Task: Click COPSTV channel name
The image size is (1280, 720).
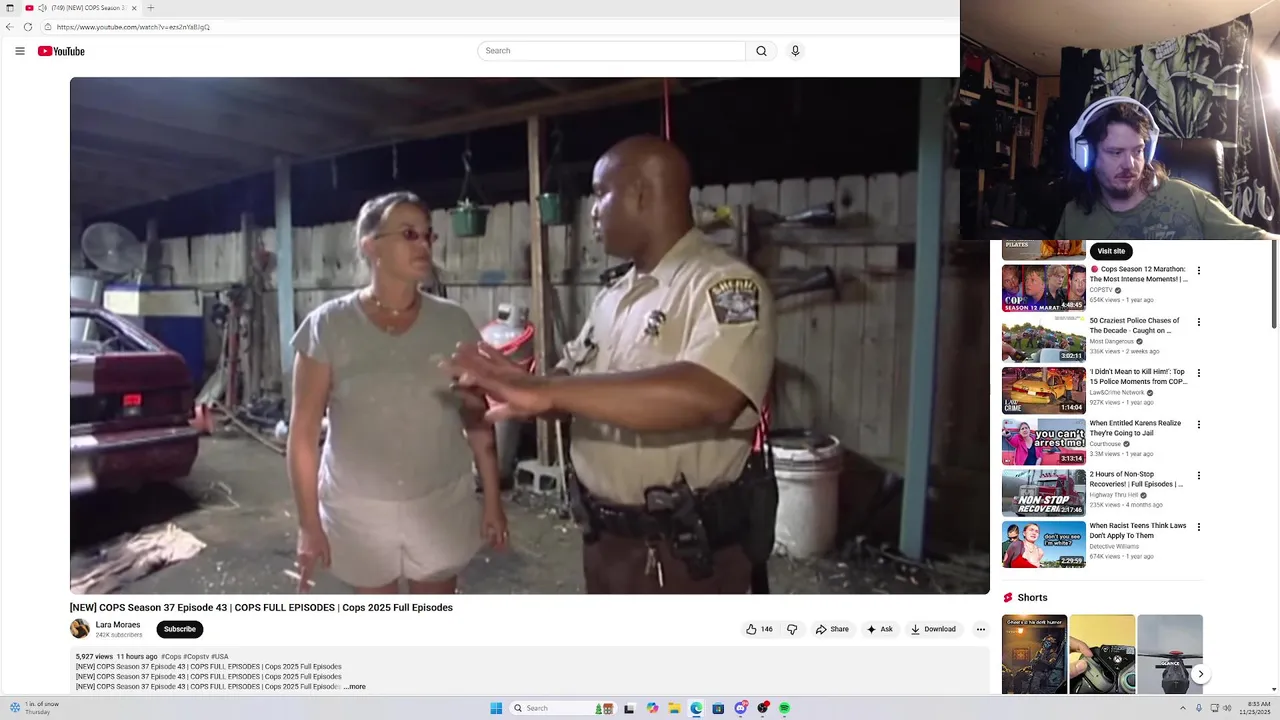Action: tap(1101, 290)
